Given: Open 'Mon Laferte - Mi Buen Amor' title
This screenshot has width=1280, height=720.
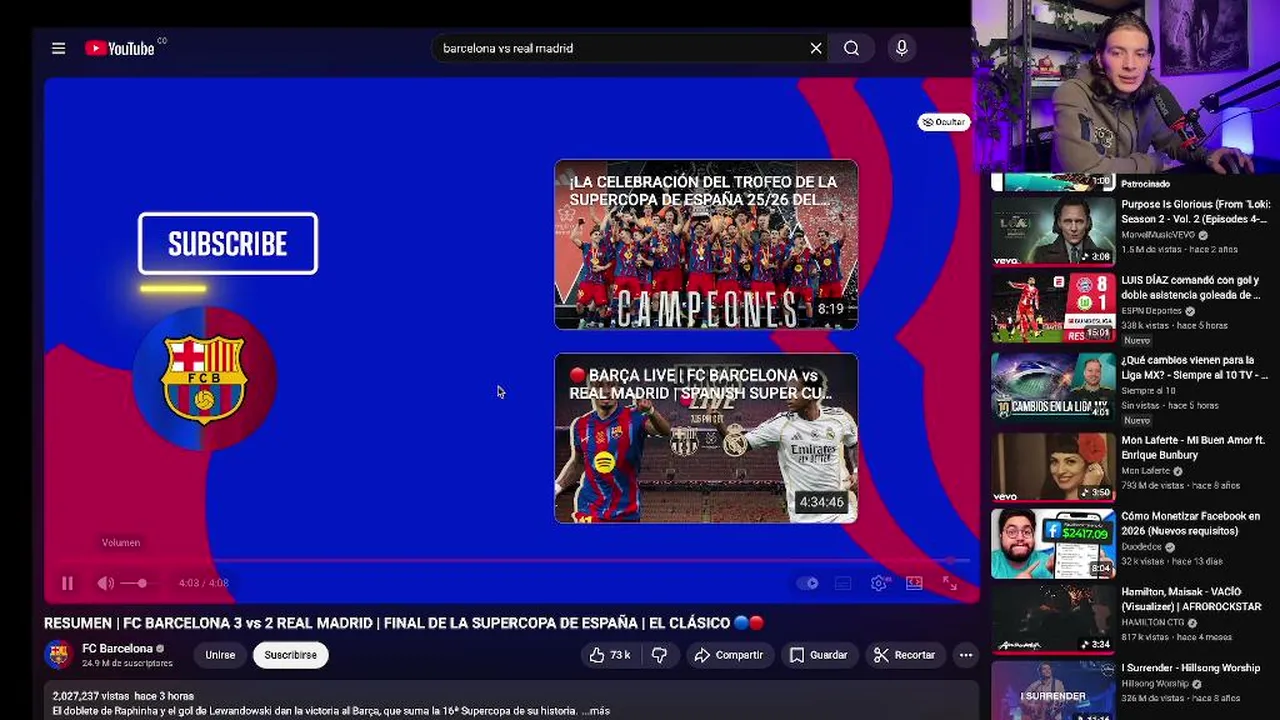Looking at the screenshot, I should [1193, 447].
